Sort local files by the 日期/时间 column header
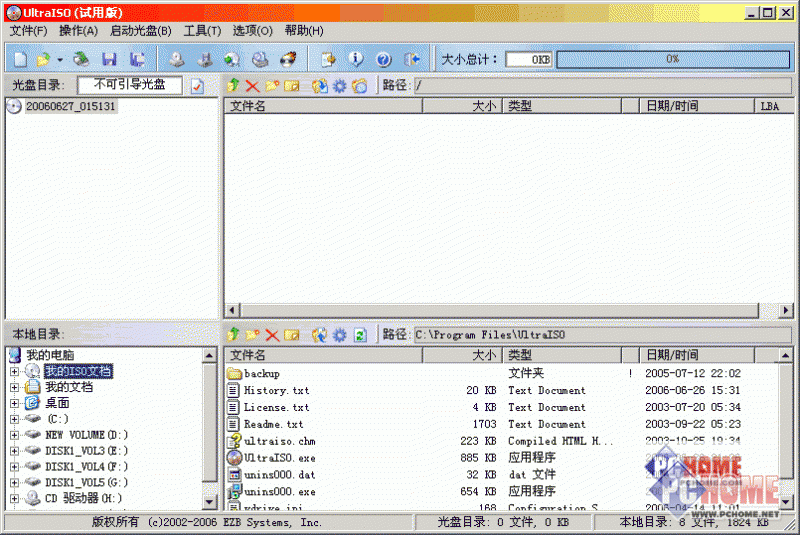 pyautogui.click(x=699, y=355)
